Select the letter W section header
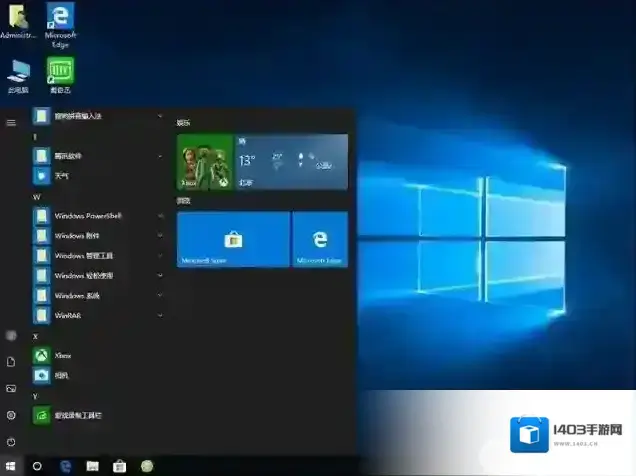Screen dimensions: 636x476 point(36,197)
